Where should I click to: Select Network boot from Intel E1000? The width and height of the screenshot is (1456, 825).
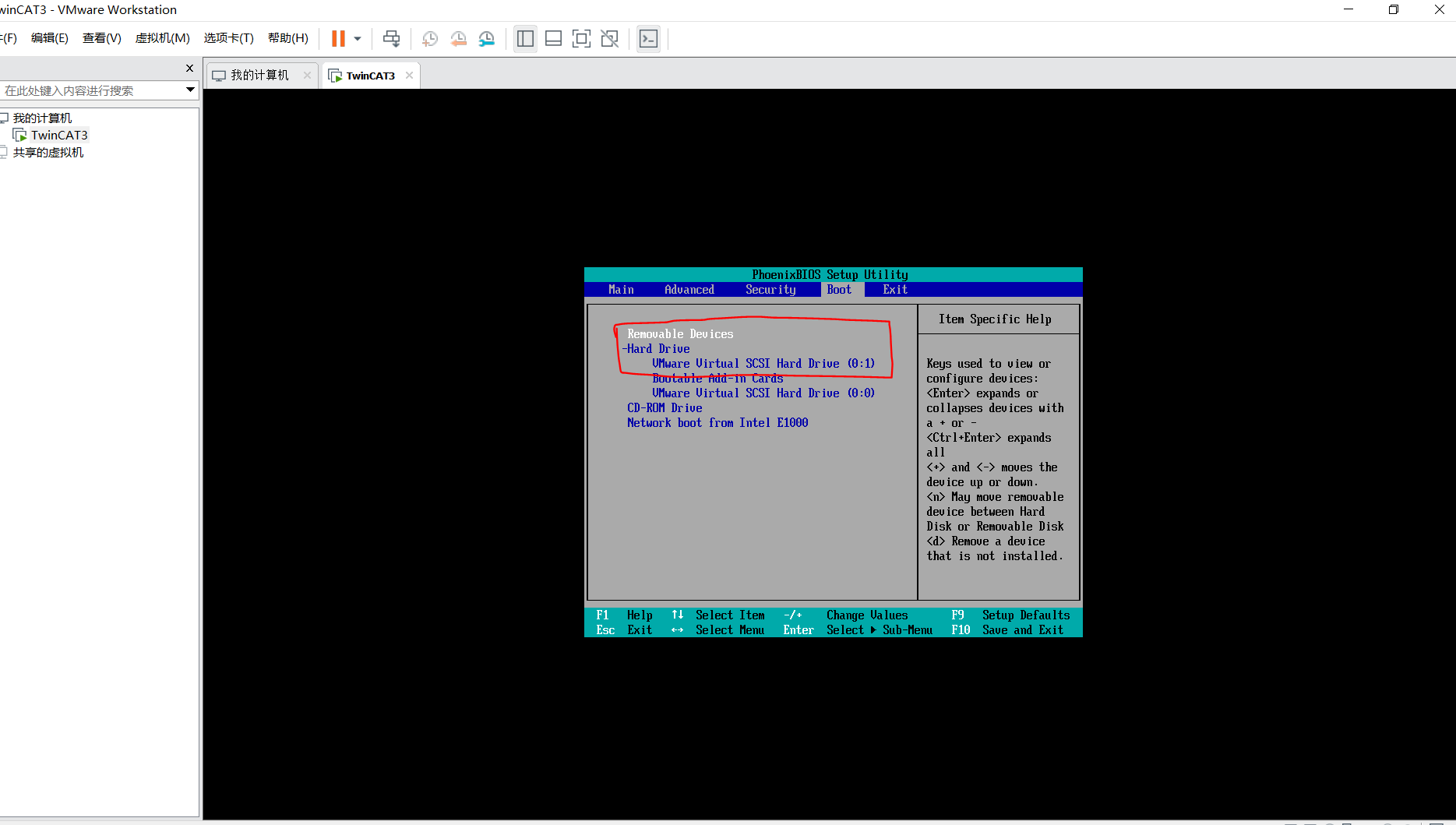717,423
